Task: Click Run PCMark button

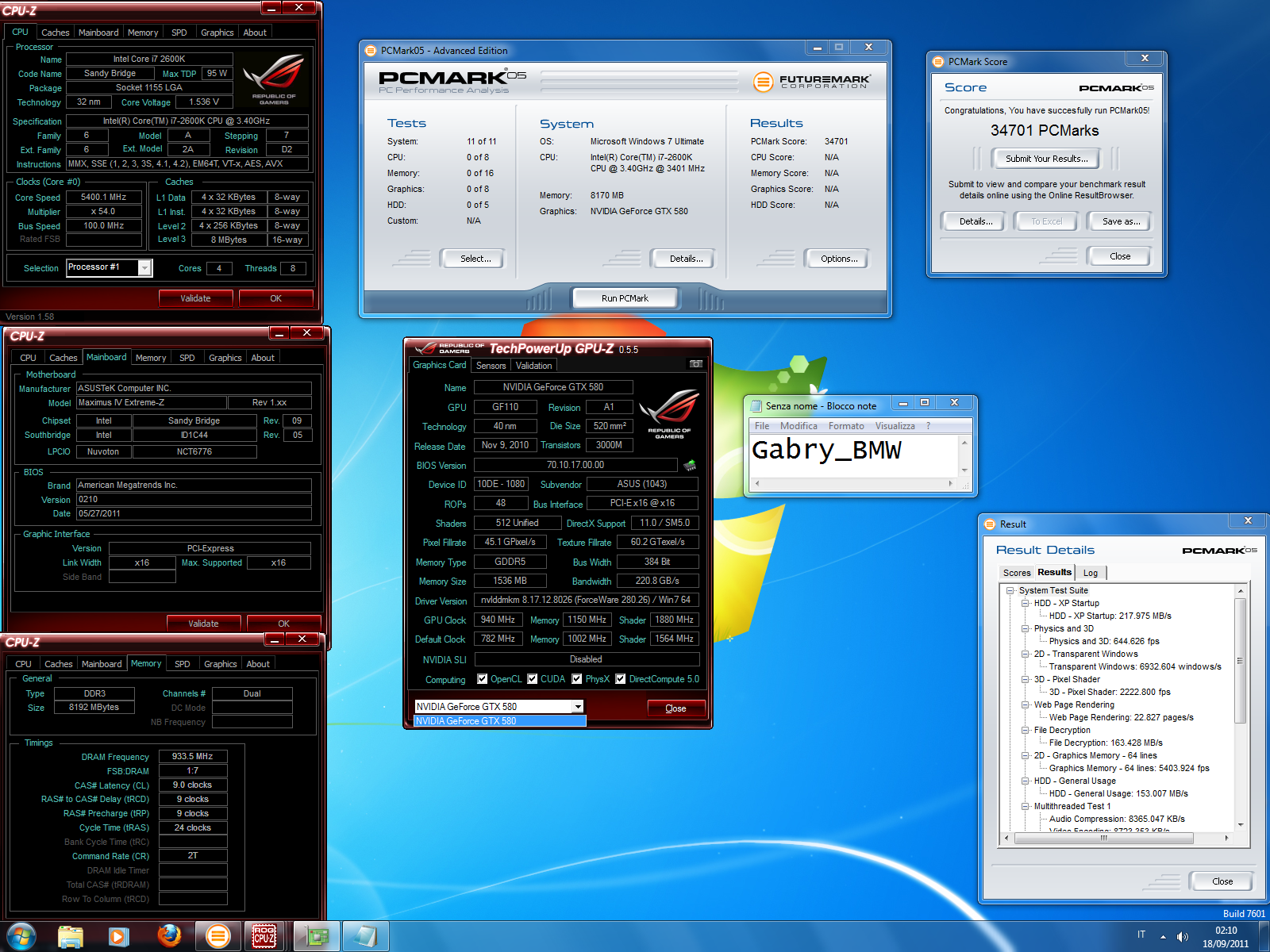Action: coord(625,298)
